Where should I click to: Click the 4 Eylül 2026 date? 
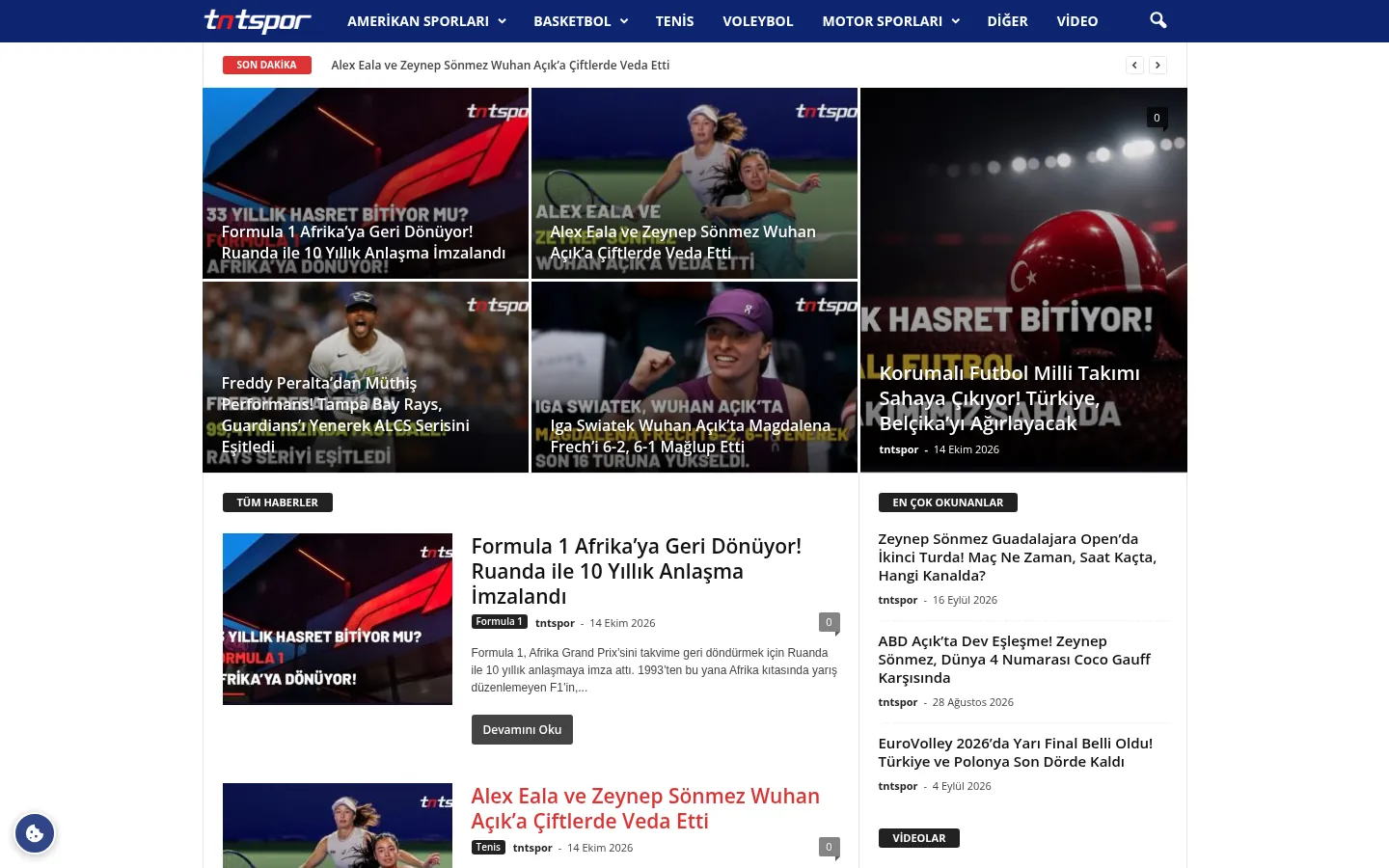962,786
